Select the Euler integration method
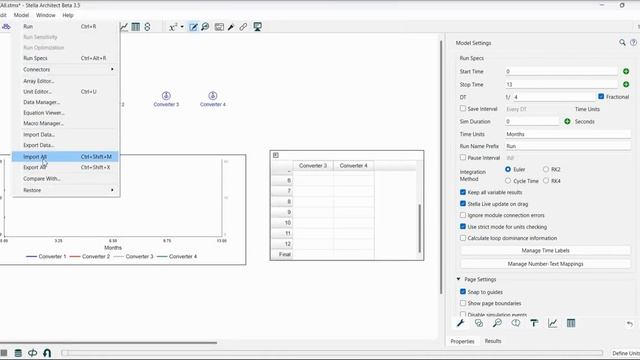The height and width of the screenshot is (360, 640). [508, 169]
